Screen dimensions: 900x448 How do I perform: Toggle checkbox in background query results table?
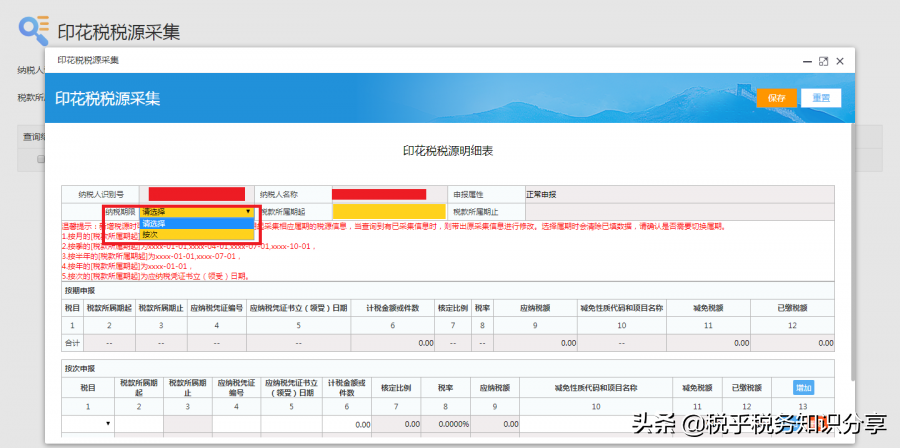coord(41,159)
